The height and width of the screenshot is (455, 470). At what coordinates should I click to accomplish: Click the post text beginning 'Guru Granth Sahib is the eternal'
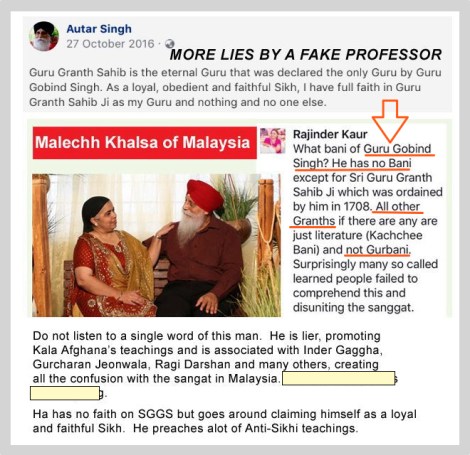point(235,87)
